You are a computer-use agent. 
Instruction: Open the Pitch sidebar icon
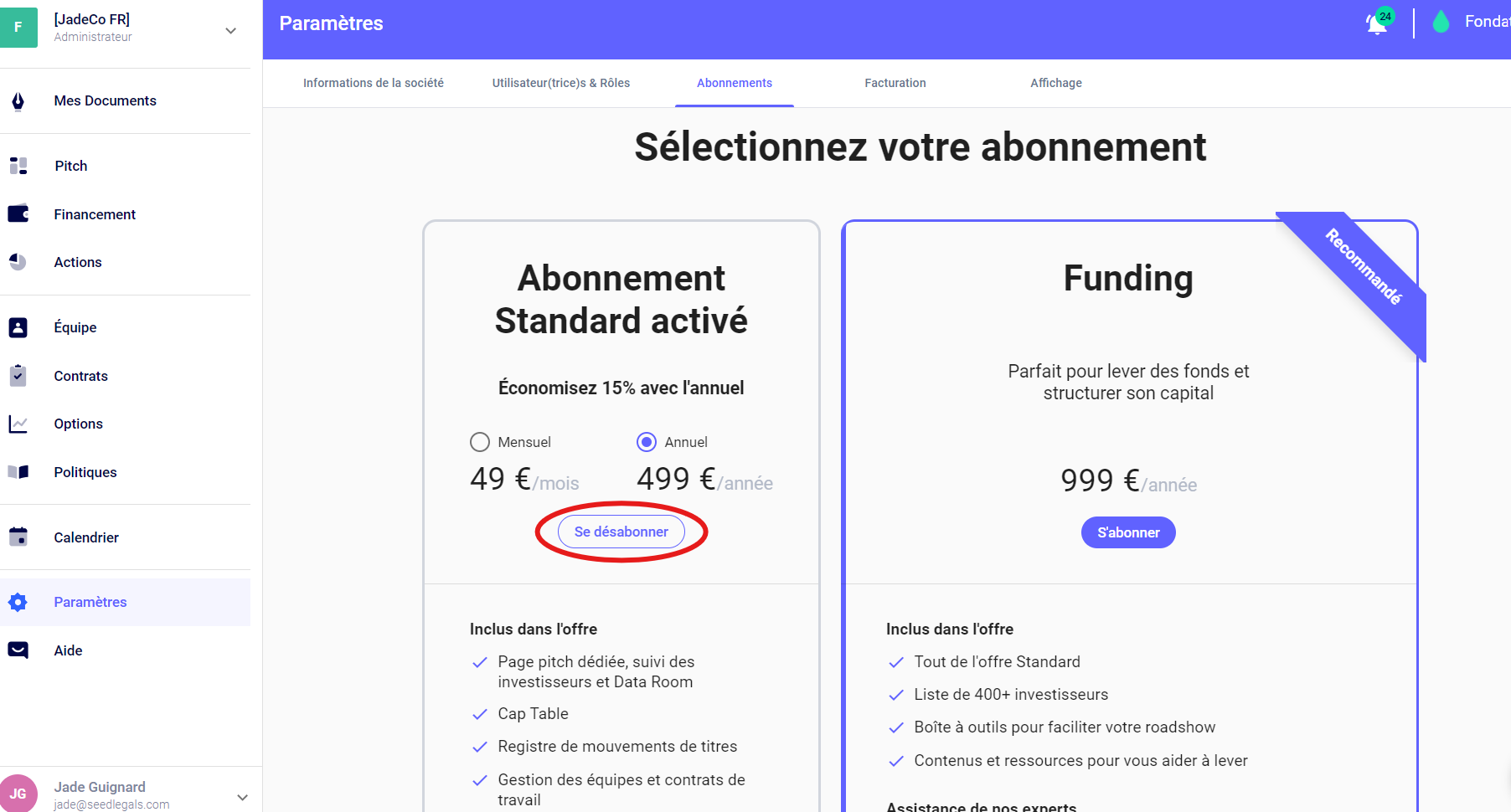click(x=18, y=166)
